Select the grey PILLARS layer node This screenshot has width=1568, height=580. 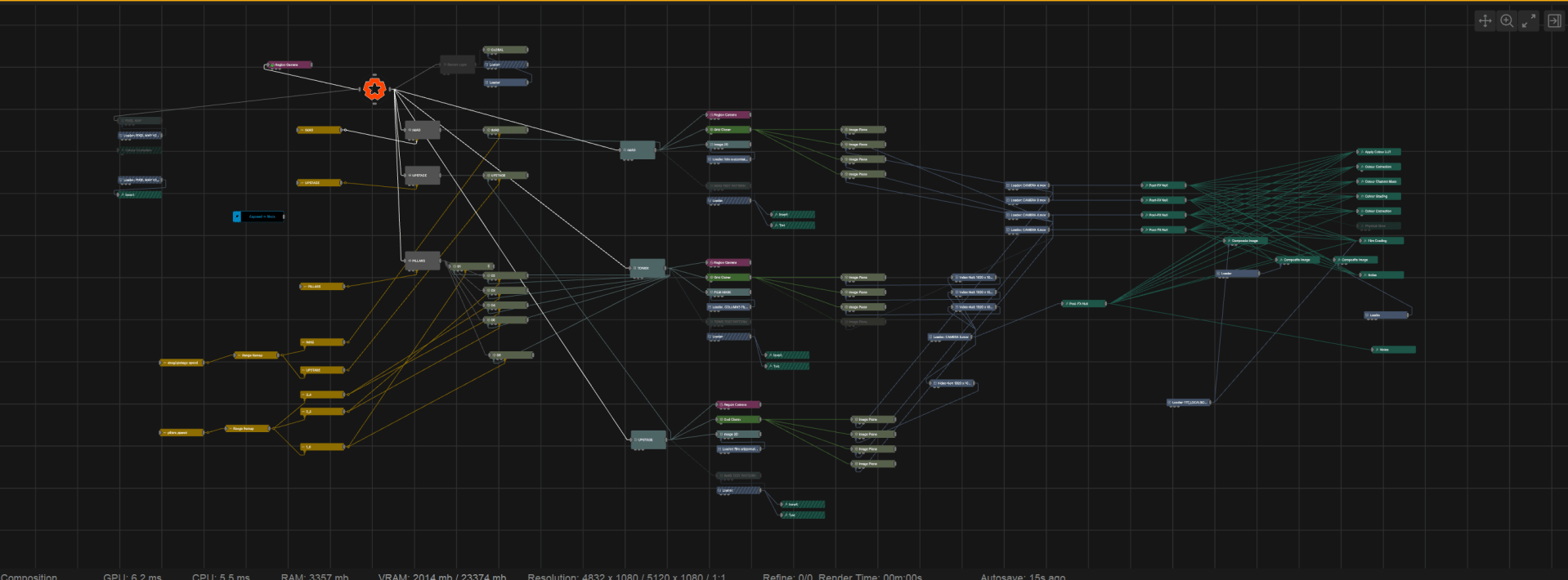click(x=422, y=261)
